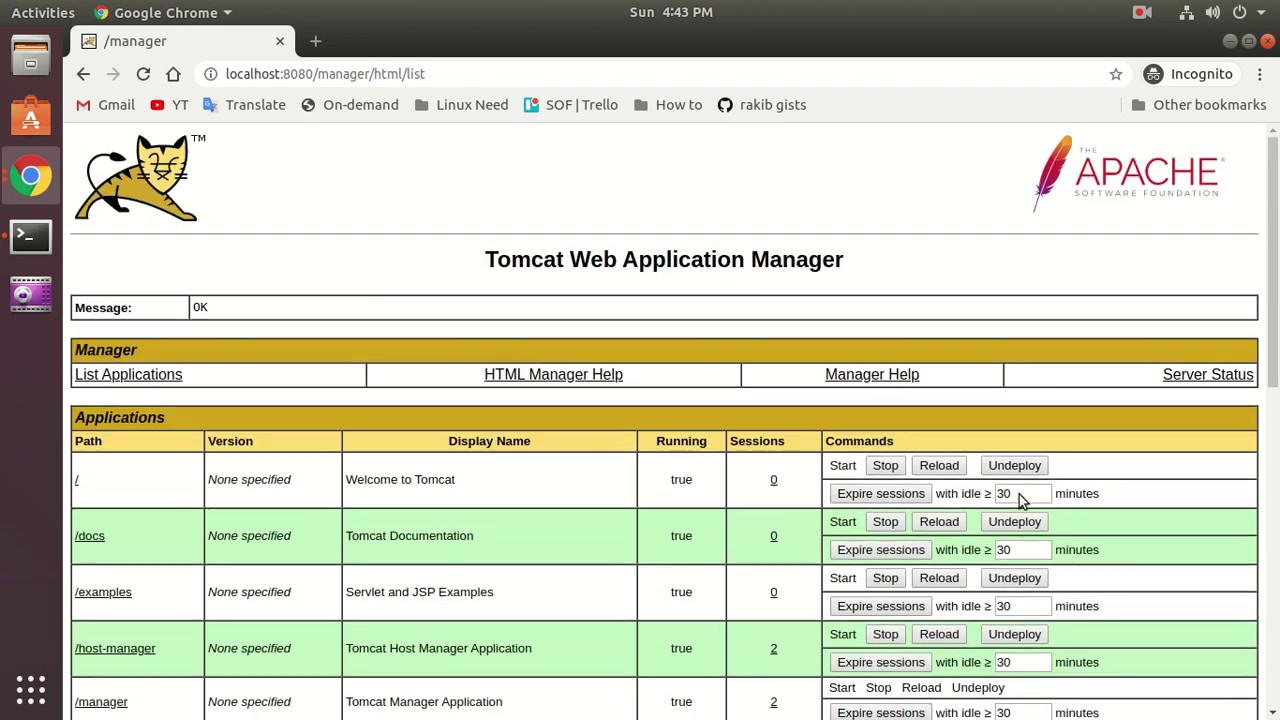The width and height of the screenshot is (1280, 720).
Task: Click the /docs sessions count 0
Action: [x=773, y=536]
